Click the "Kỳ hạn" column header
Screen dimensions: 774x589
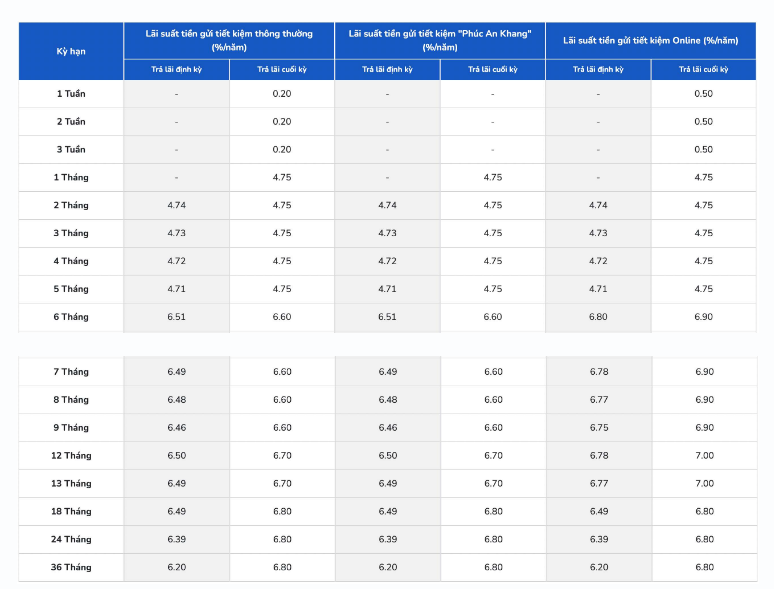pyautogui.click(x=71, y=51)
